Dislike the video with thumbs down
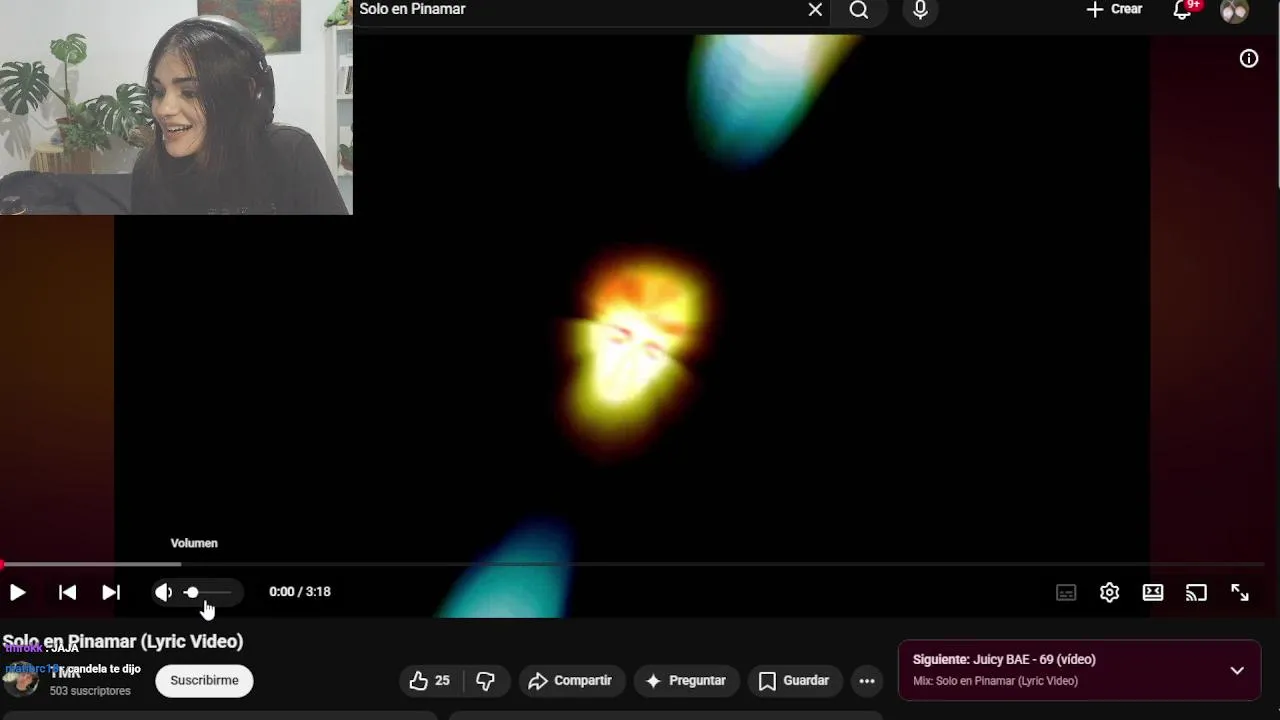 click(486, 681)
